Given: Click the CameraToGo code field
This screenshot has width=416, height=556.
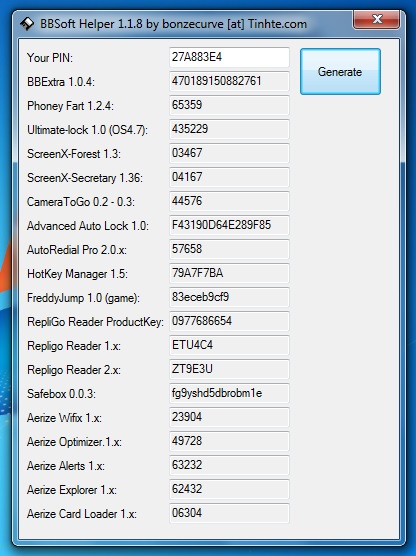Looking at the screenshot, I should tap(229, 201).
